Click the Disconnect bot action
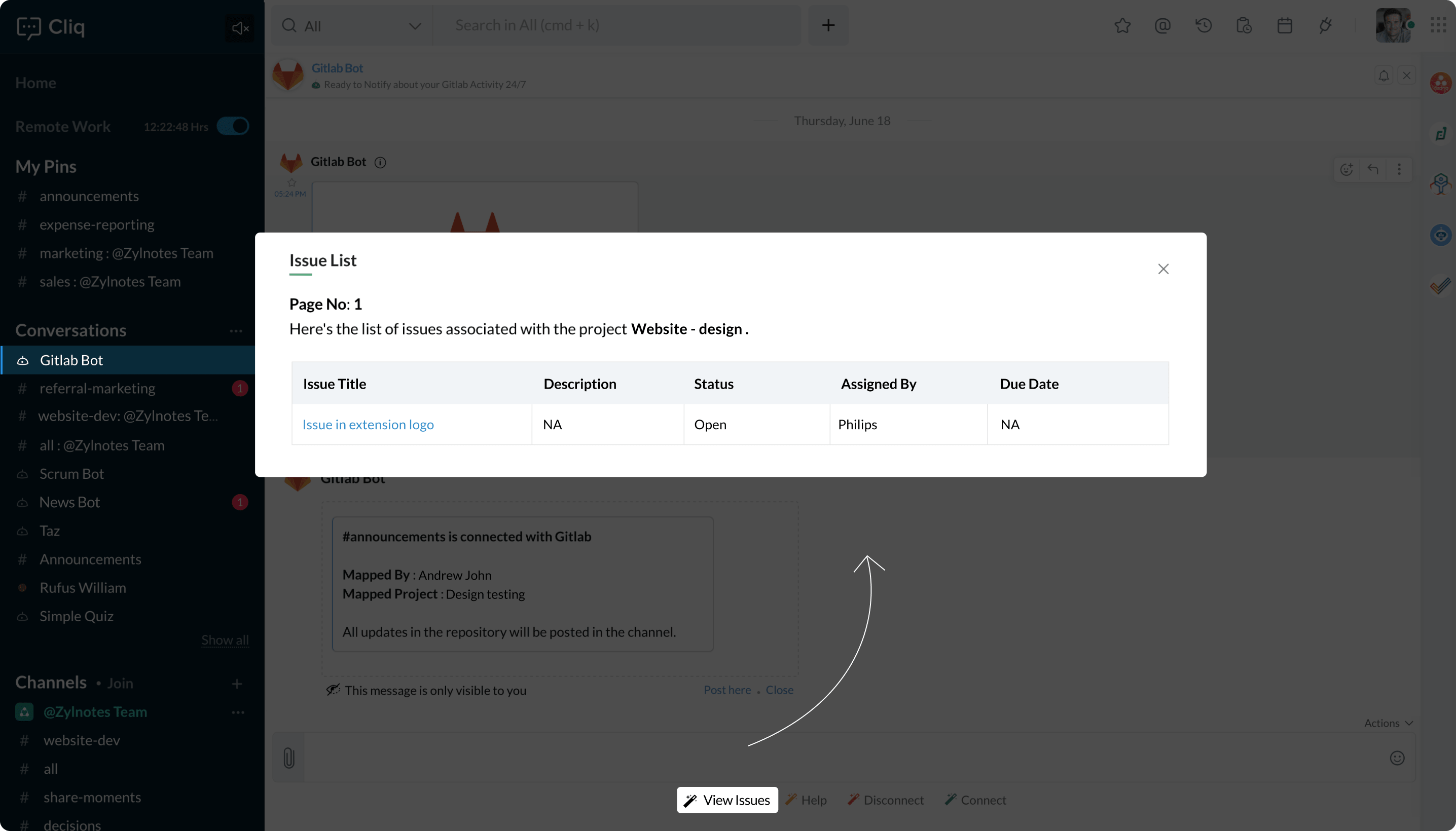Viewport: 1456px width, 831px height. [x=885, y=800]
